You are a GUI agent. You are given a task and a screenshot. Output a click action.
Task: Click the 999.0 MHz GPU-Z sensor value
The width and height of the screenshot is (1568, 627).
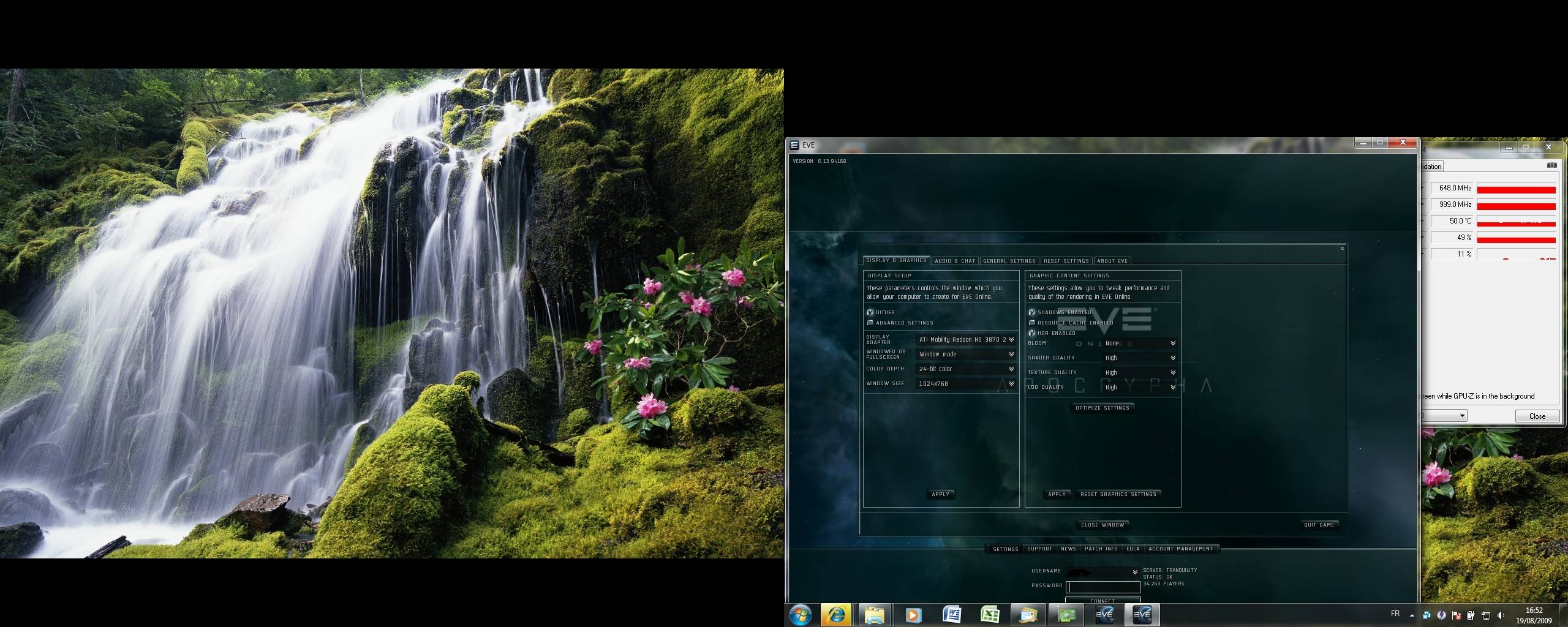[1453, 205]
